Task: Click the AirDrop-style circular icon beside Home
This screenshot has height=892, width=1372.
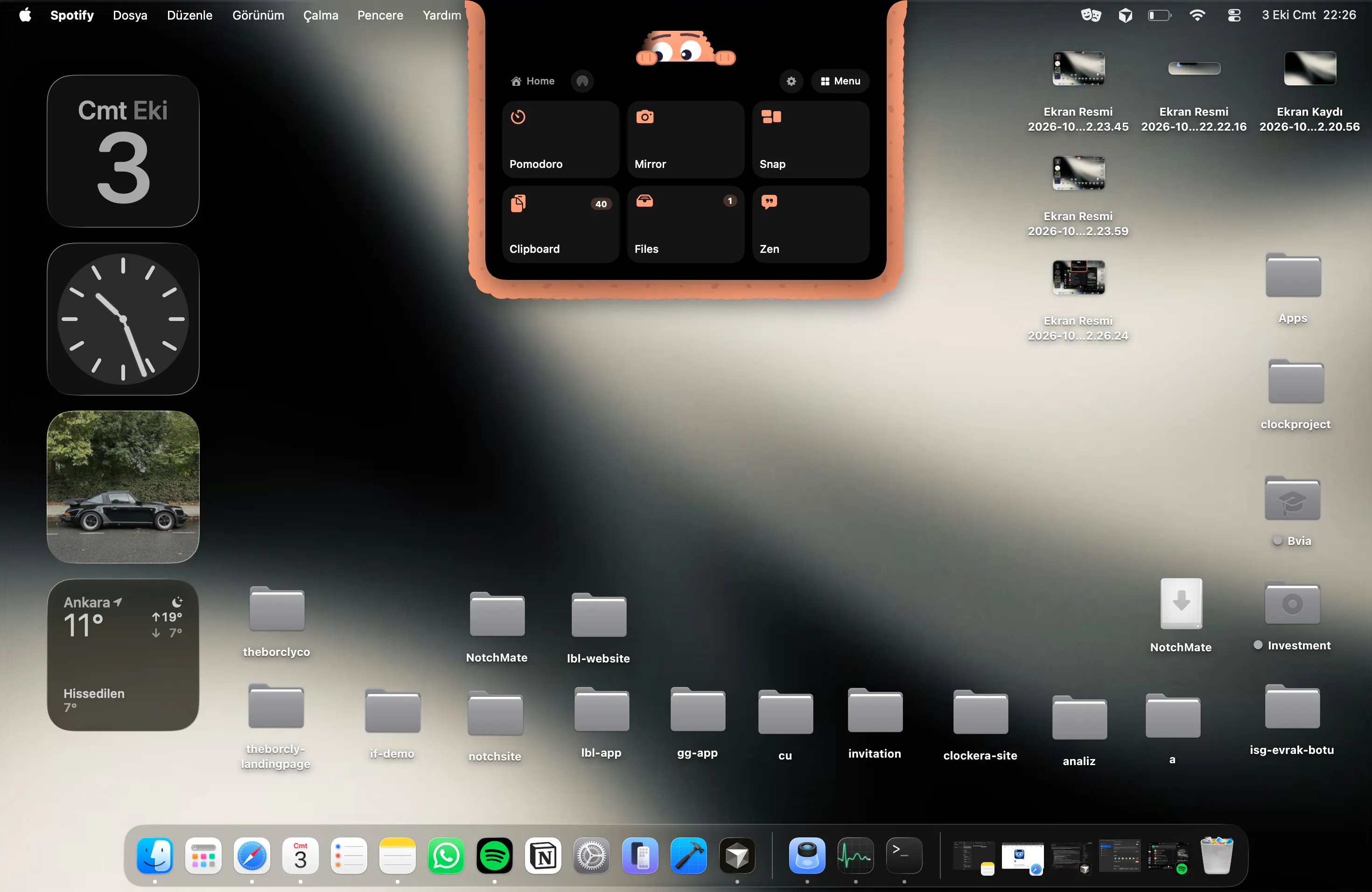Action: (x=582, y=81)
